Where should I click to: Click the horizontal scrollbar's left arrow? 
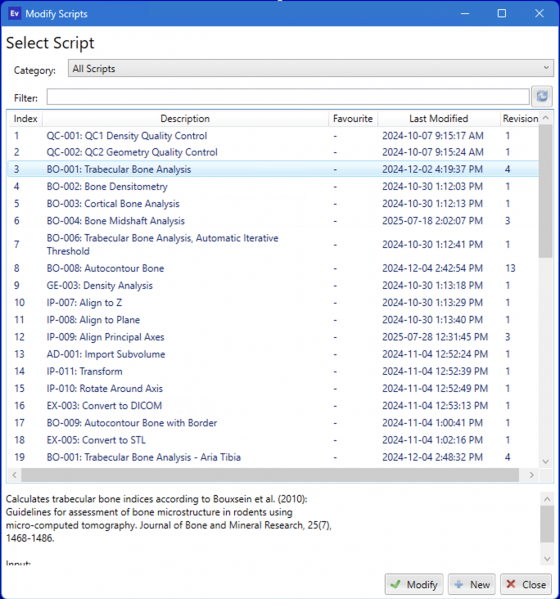click(x=15, y=475)
